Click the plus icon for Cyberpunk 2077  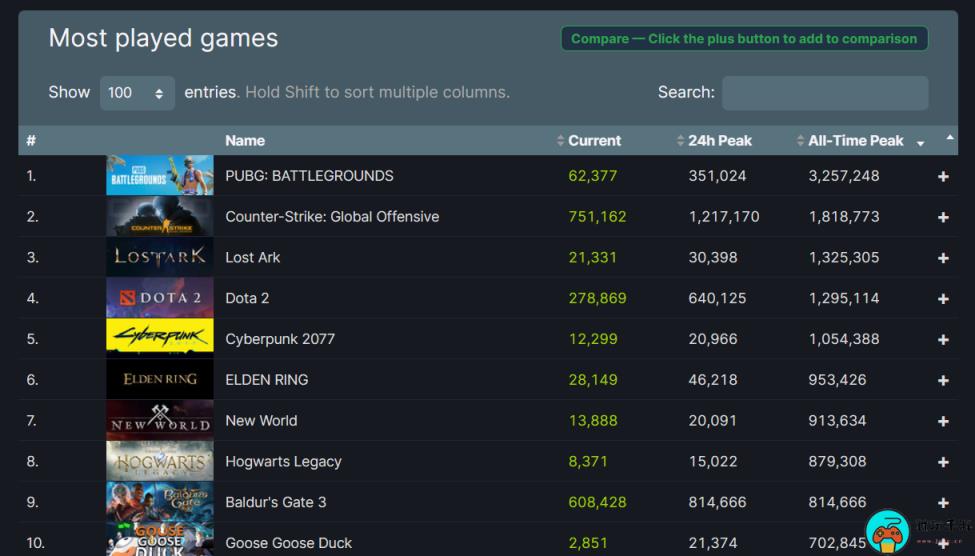pos(943,340)
